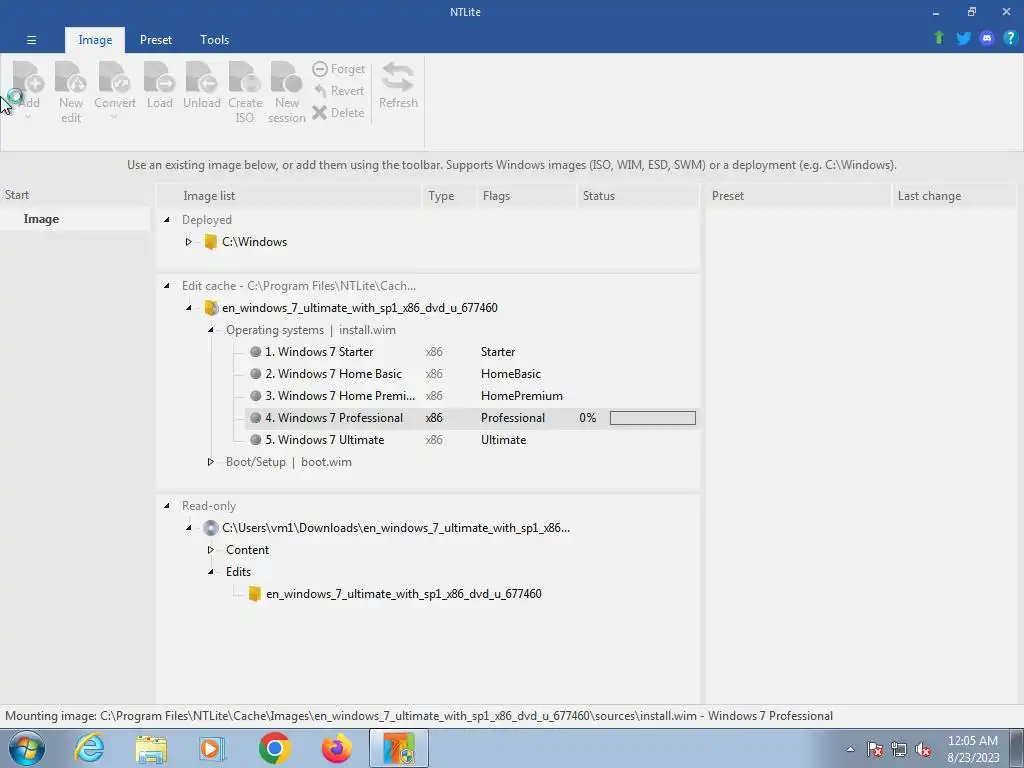Click the New session icon
1024x768 pixels.
point(286,78)
